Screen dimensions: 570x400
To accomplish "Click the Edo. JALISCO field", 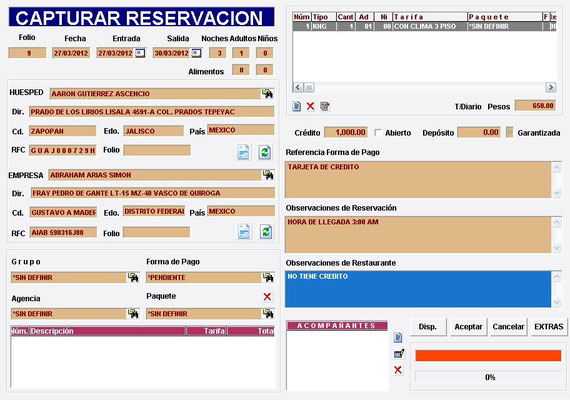I will (x=154, y=131).
